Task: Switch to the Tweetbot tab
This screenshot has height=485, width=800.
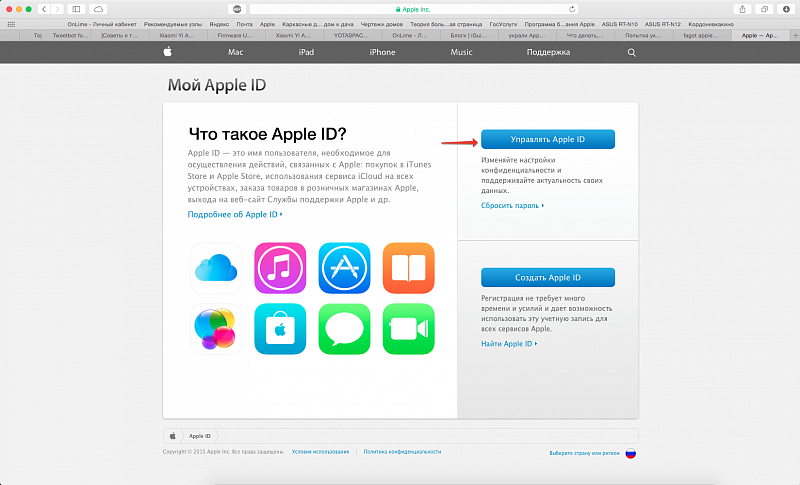Action: click(70, 35)
